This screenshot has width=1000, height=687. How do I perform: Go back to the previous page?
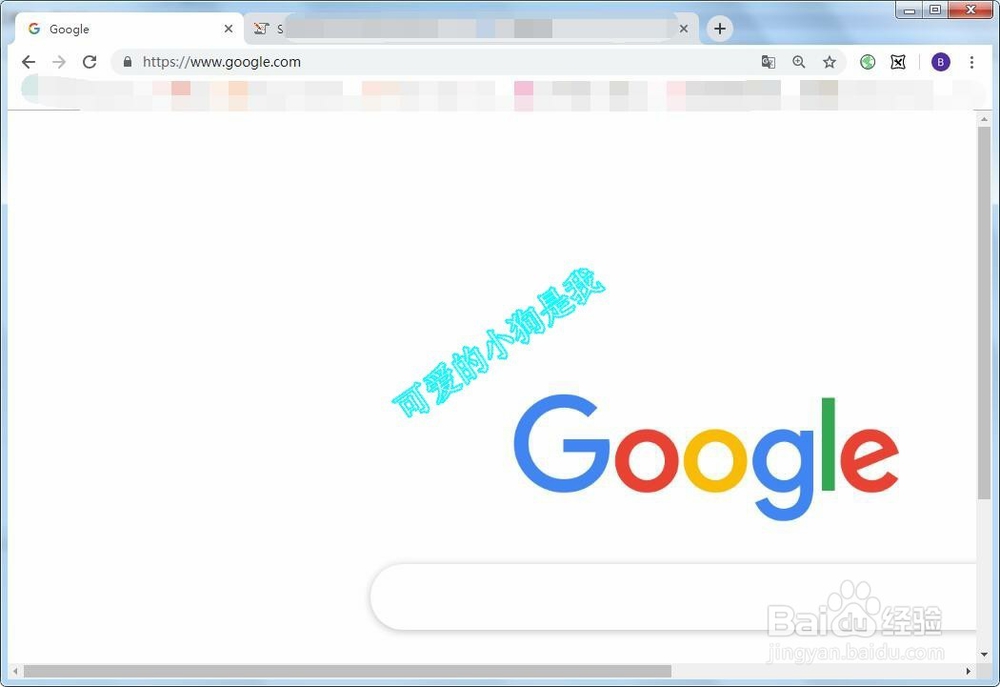pyautogui.click(x=28, y=62)
